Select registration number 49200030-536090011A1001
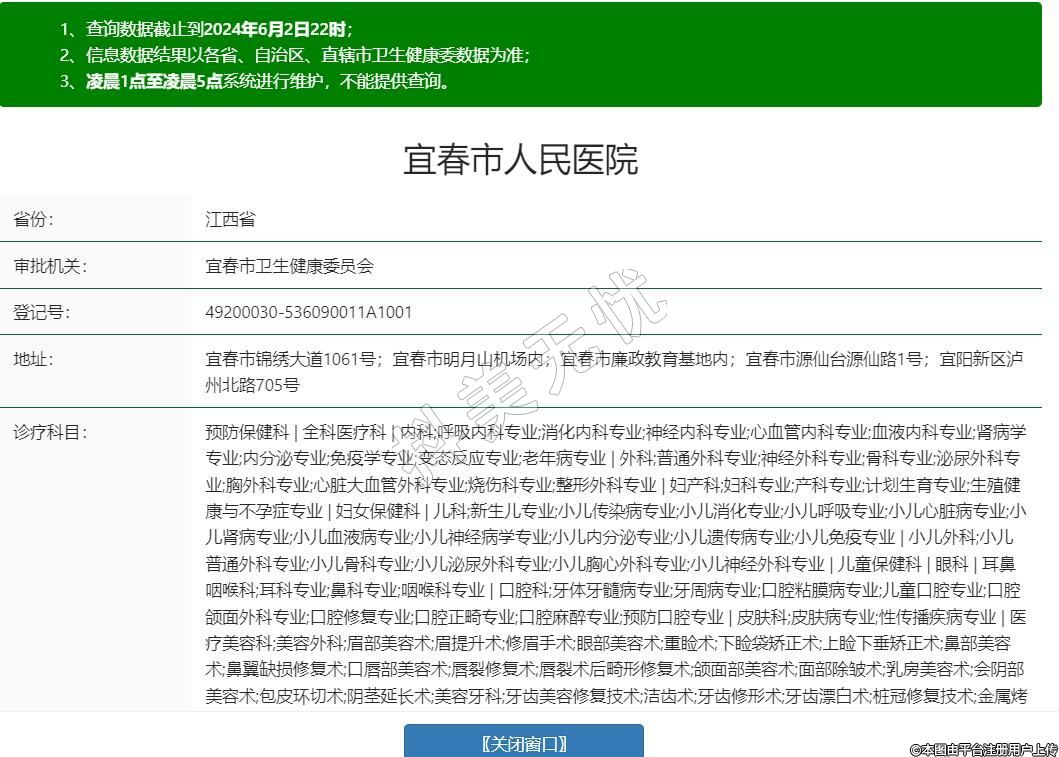The height and width of the screenshot is (757, 1059). [x=308, y=312]
